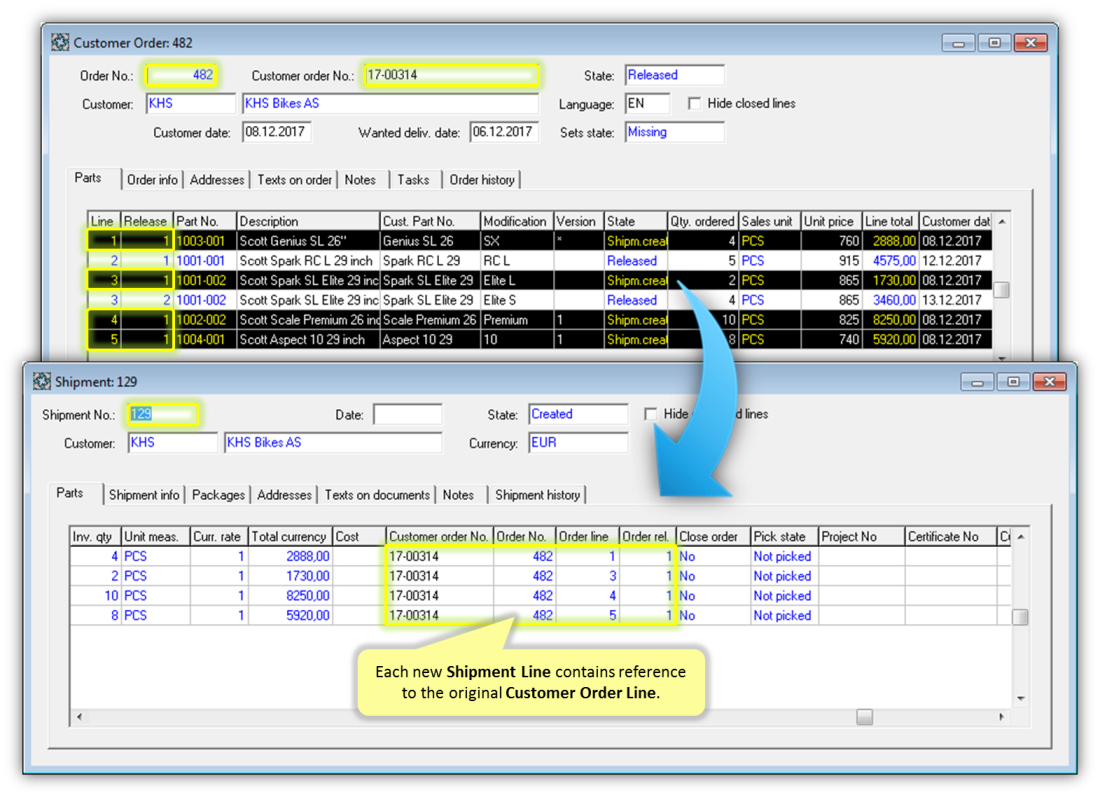Close the Shipment window
Viewport: 1100px width, 797px height.
(1049, 382)
